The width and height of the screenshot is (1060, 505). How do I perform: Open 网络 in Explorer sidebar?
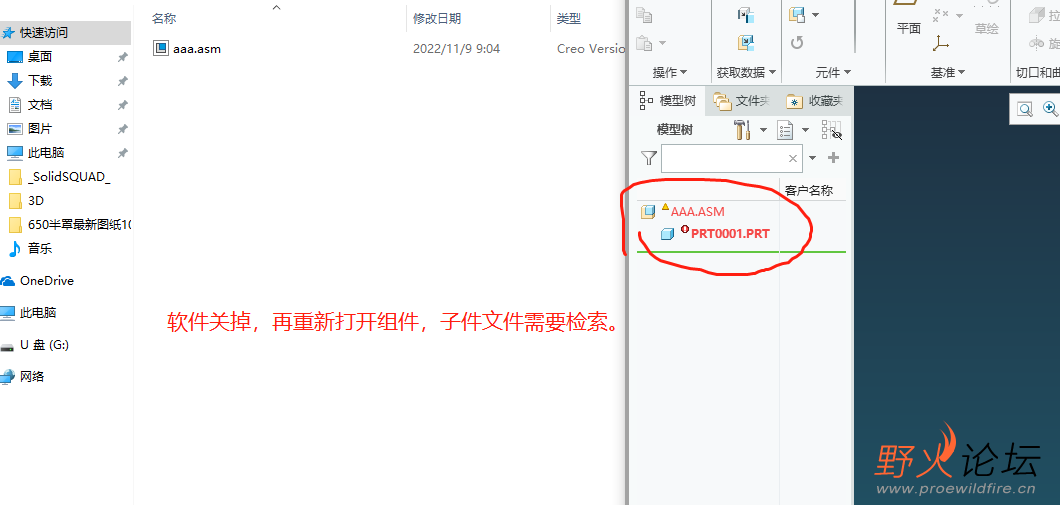(x=32, y=377)
